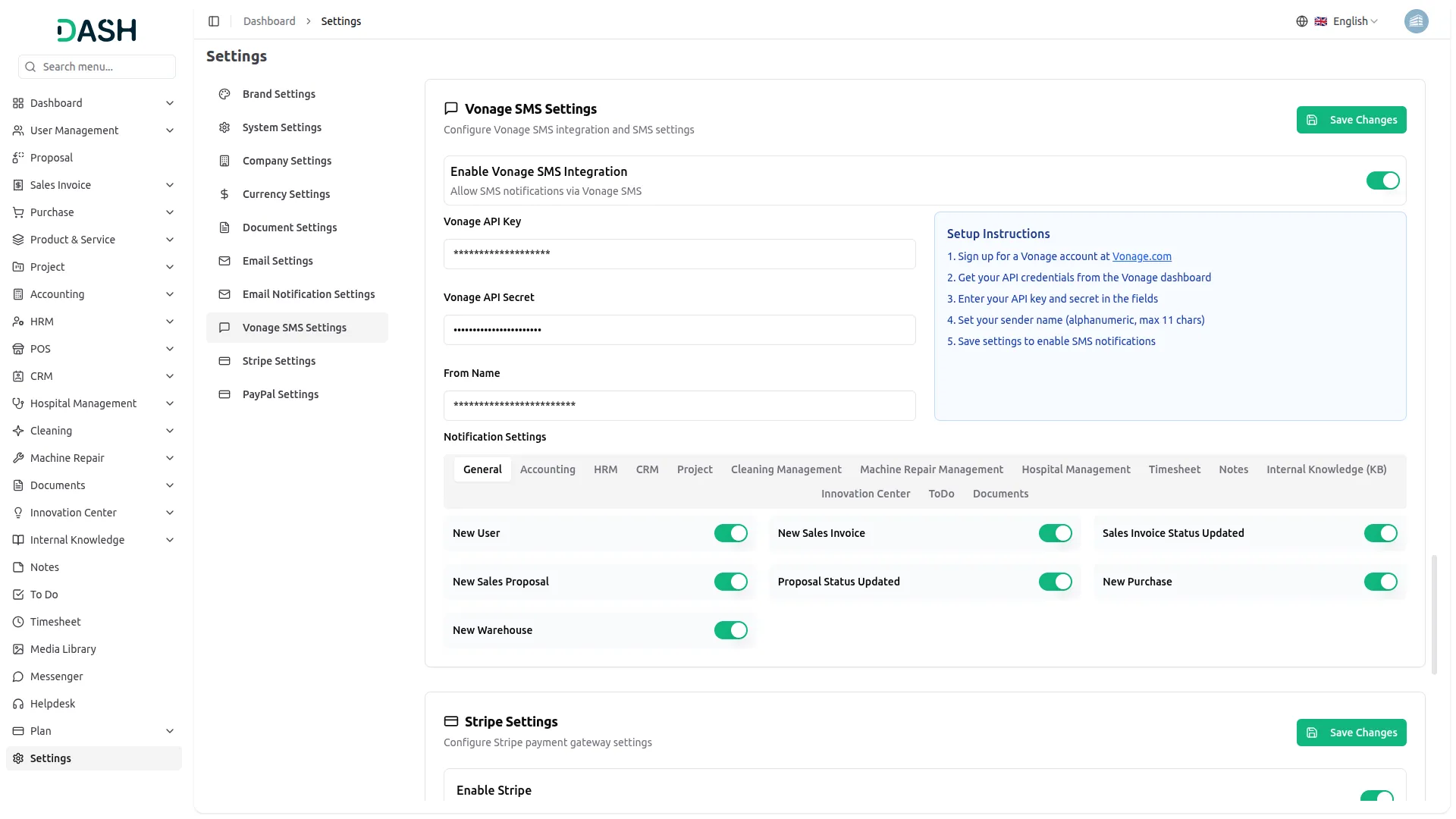Save changes for Vonage SMS Settings
Image resolution: width=1456 pixels, height=819 pixels.
click(x=1351, y=120)
